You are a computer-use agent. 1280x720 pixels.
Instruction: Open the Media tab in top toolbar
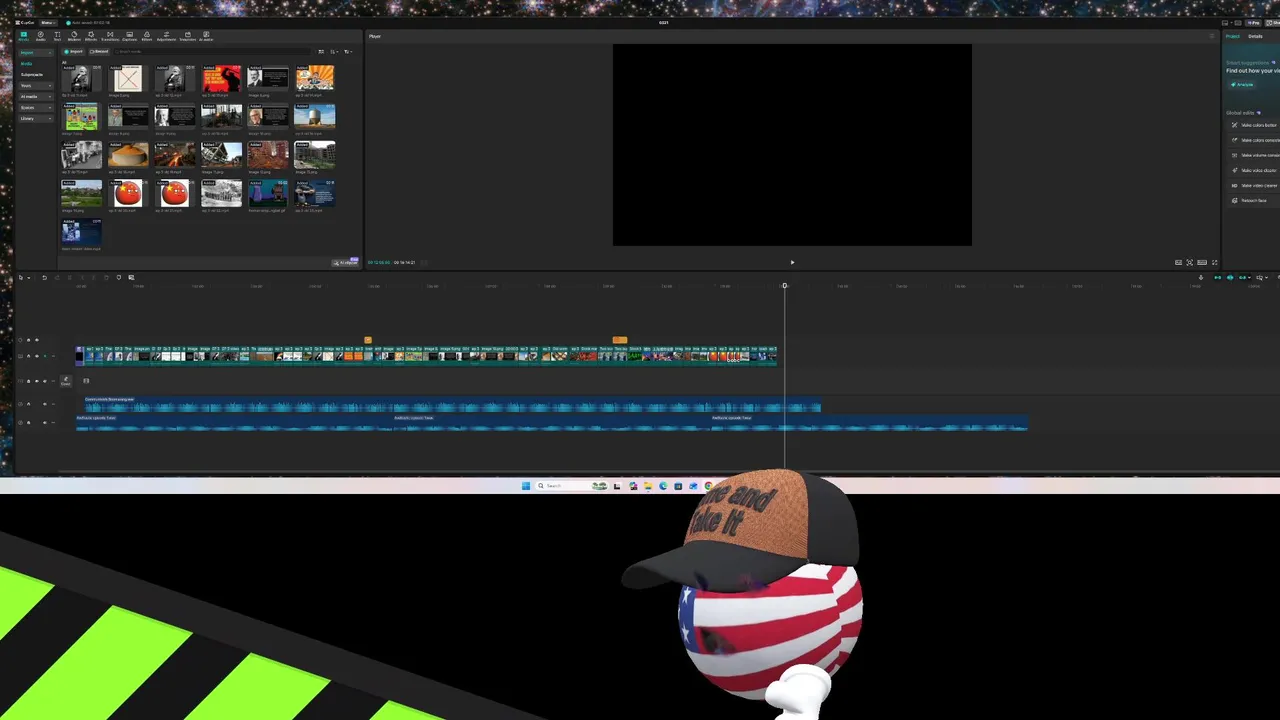point(24,36)
